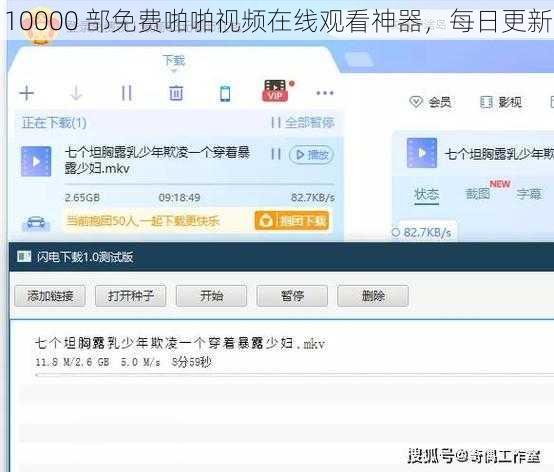Switch to the 字幕 tab

click(x=529, y=194)
